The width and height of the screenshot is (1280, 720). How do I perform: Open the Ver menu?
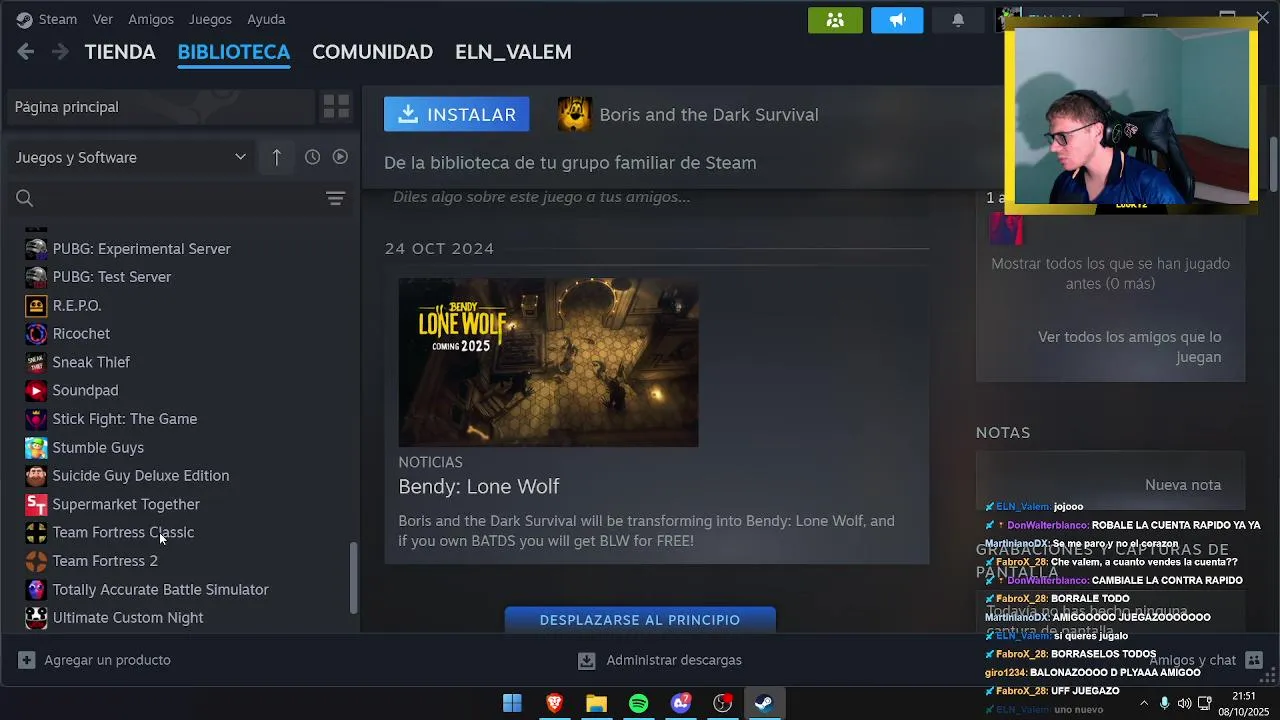tap(102, 19)
